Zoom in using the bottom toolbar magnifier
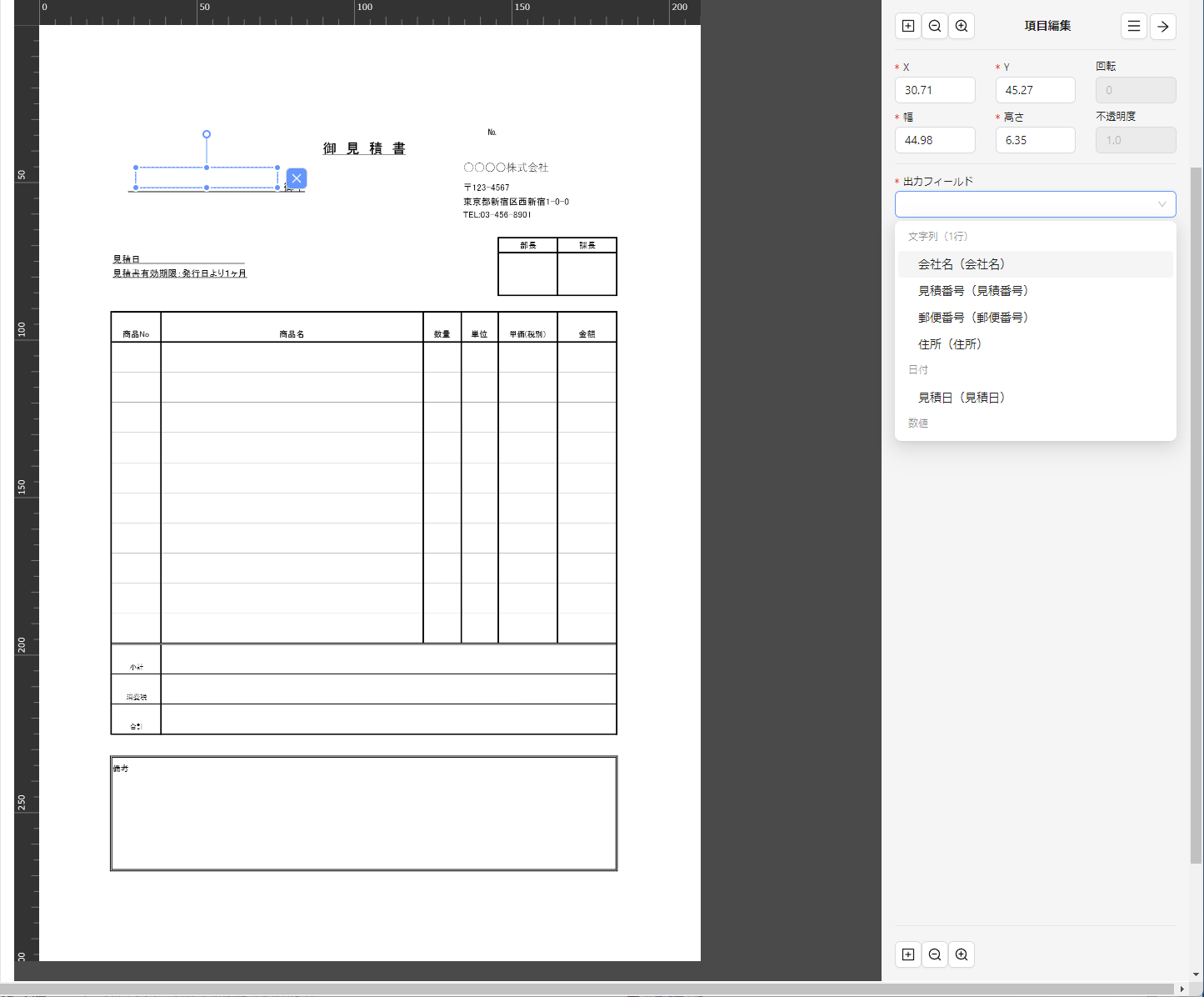 coord(962,954)
